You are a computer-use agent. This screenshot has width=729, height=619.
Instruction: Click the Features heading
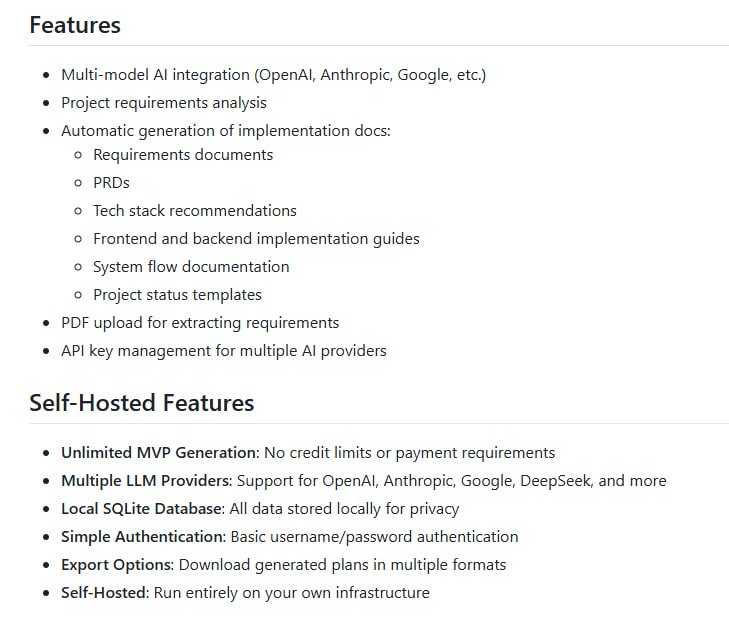(x=75, y=25)
